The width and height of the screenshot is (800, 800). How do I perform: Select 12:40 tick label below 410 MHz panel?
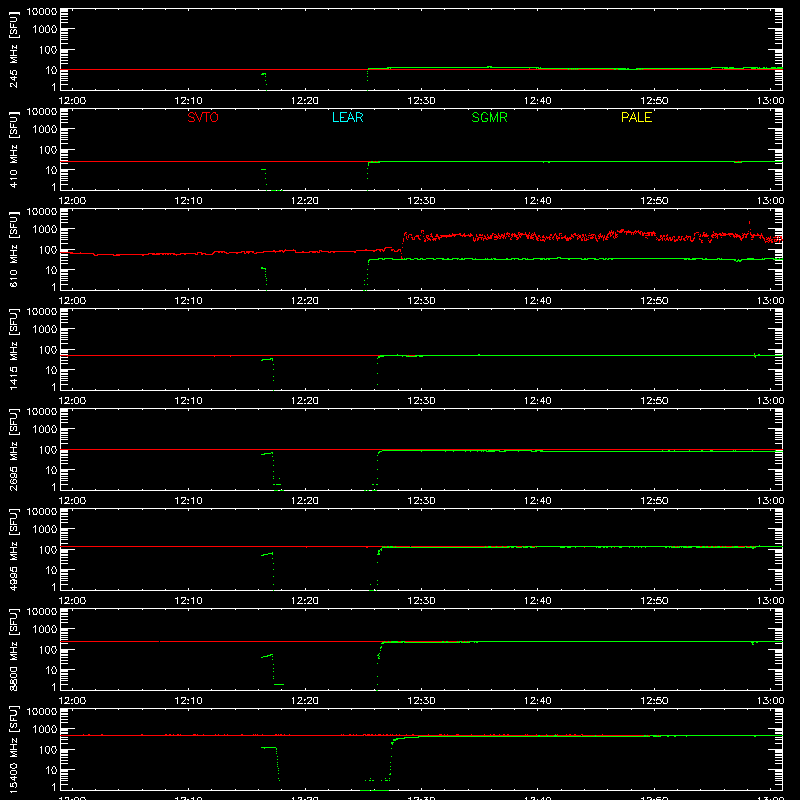(538, 201)
